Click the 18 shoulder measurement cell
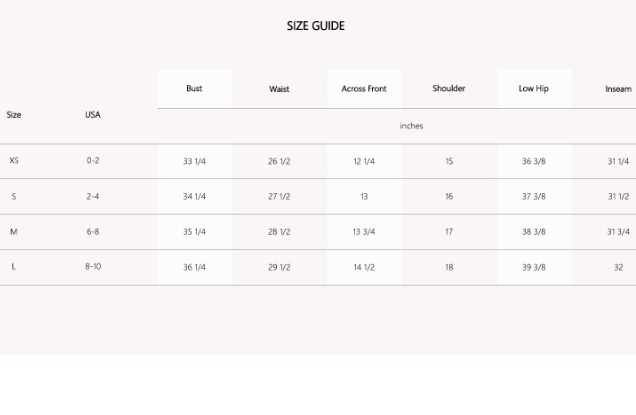This screenshot has width=636, height=415. pos(449,268)
